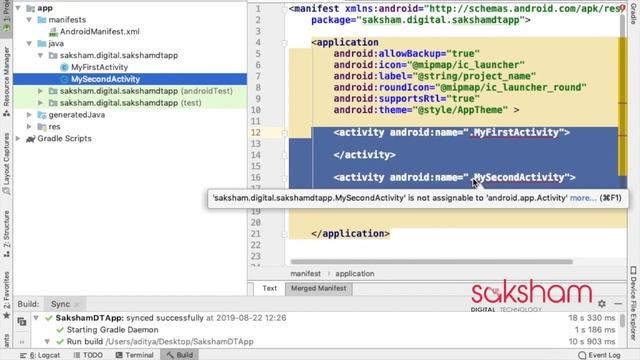Open the Structure tool window
640x360 pixels.
6,233
